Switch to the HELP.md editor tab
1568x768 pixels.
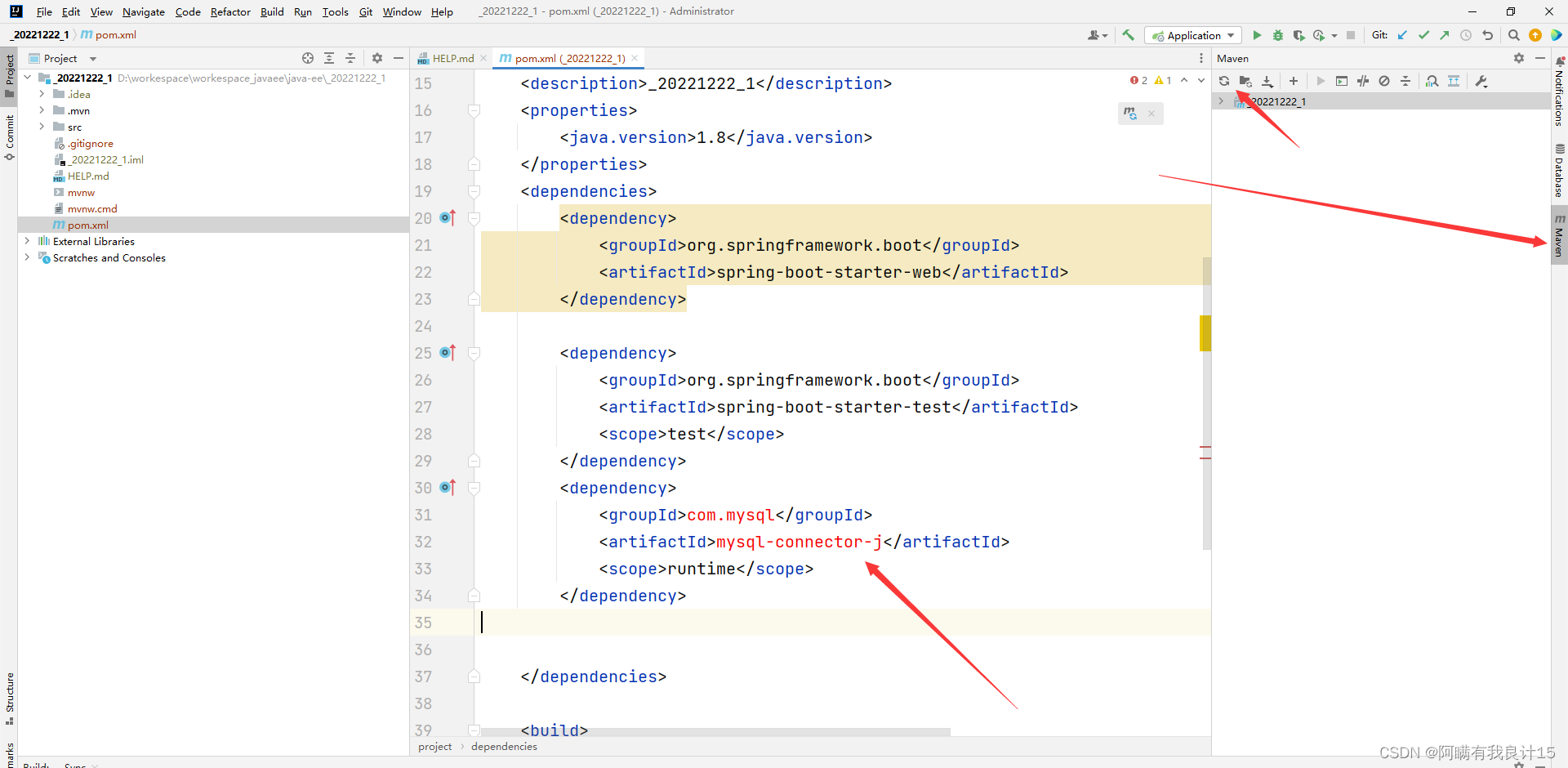coord(452,58)
